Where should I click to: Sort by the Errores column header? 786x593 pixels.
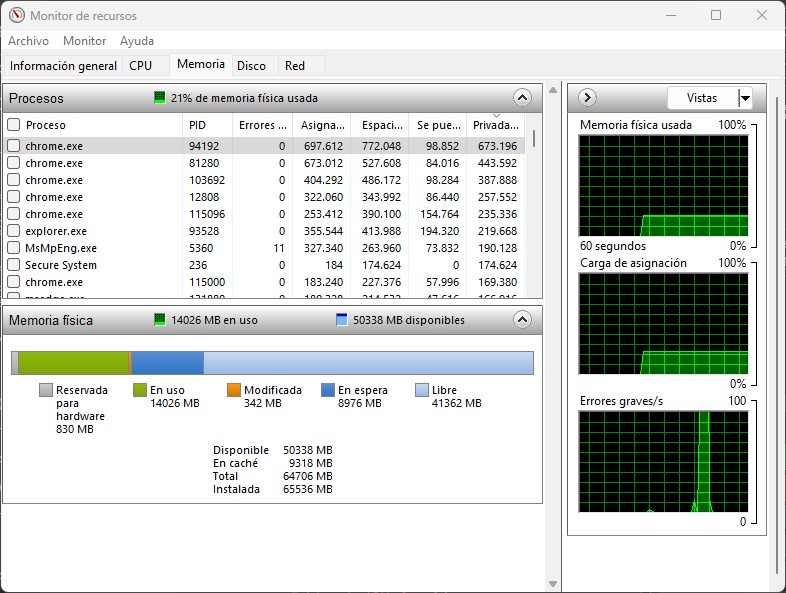(x=263, y=125)
